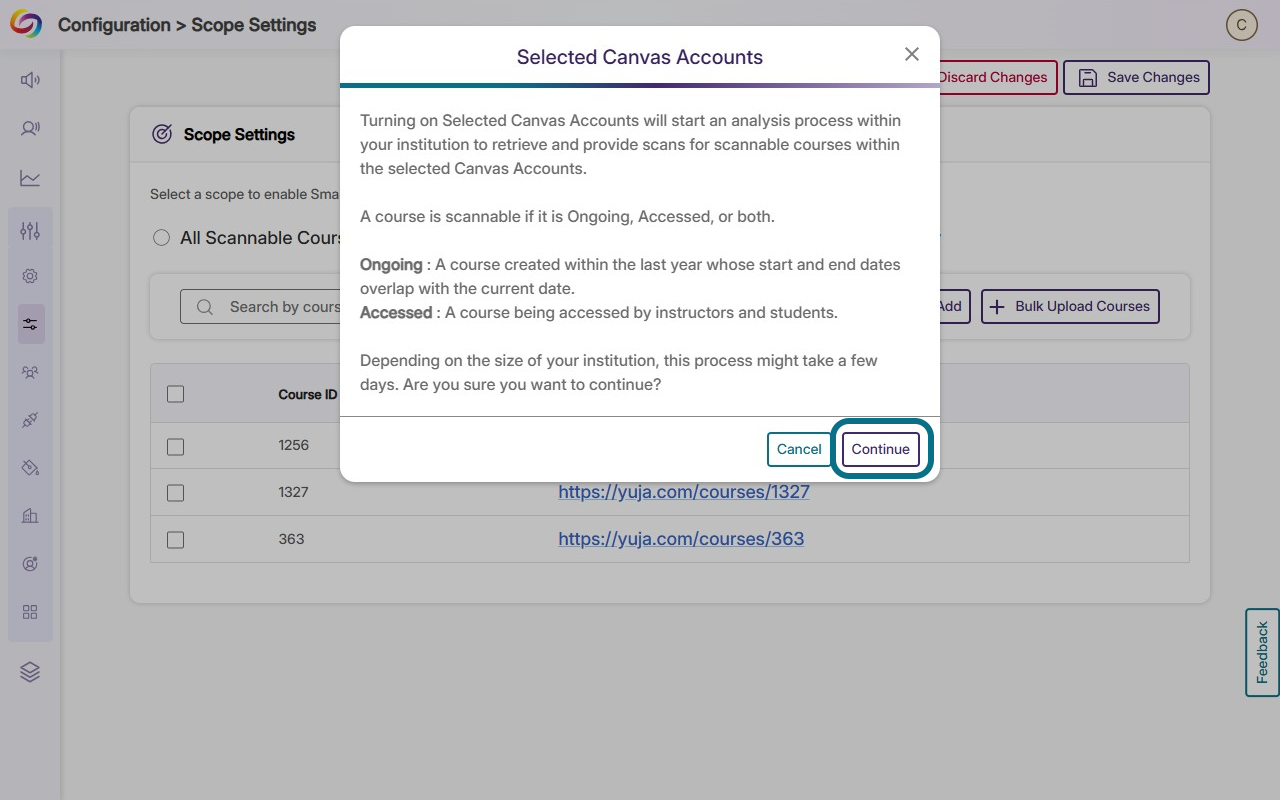
Task: Click the bold word Ongoing in dialog
Action: pos(391,265)
